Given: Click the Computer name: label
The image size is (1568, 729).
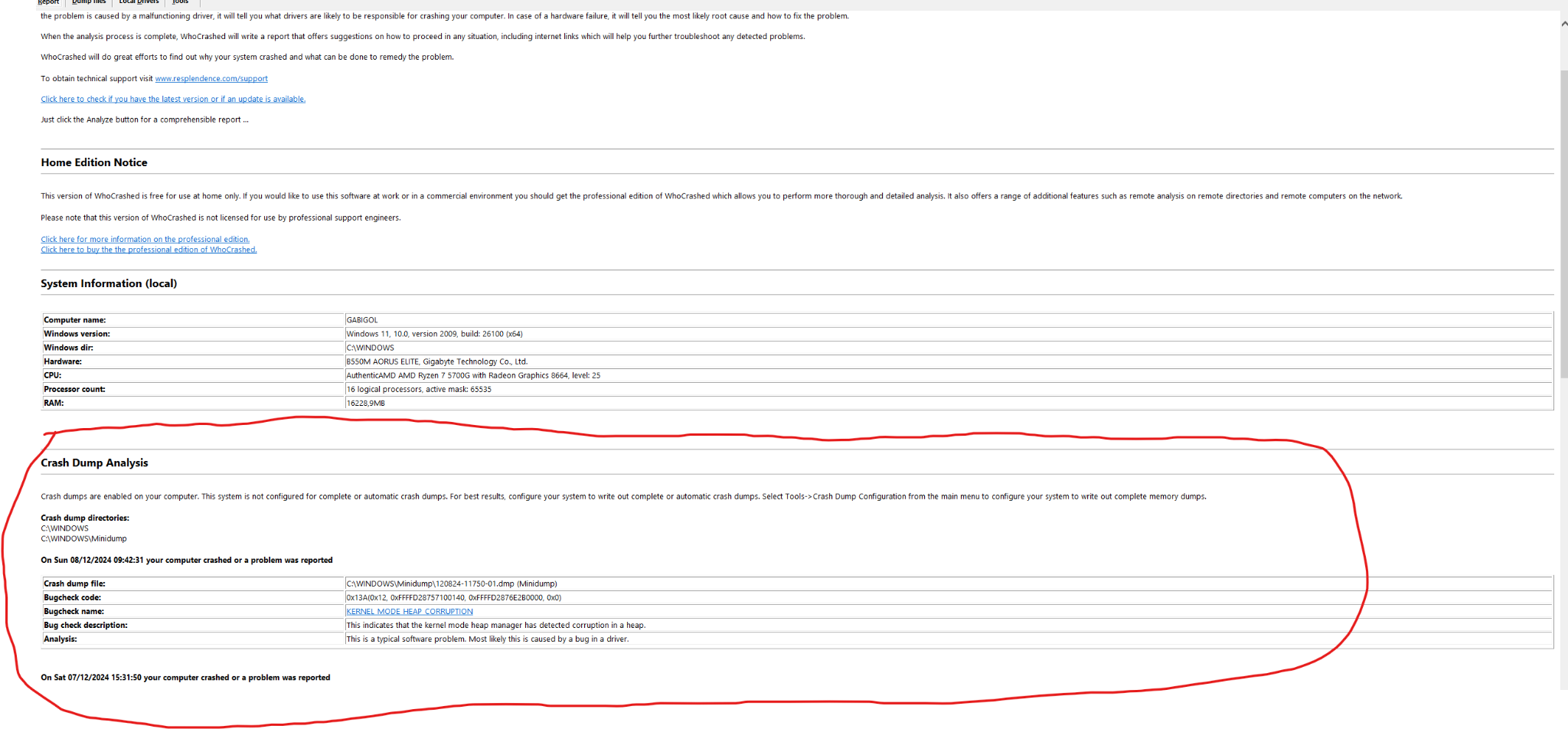Looking at the screenshot, I should (75, 320).
